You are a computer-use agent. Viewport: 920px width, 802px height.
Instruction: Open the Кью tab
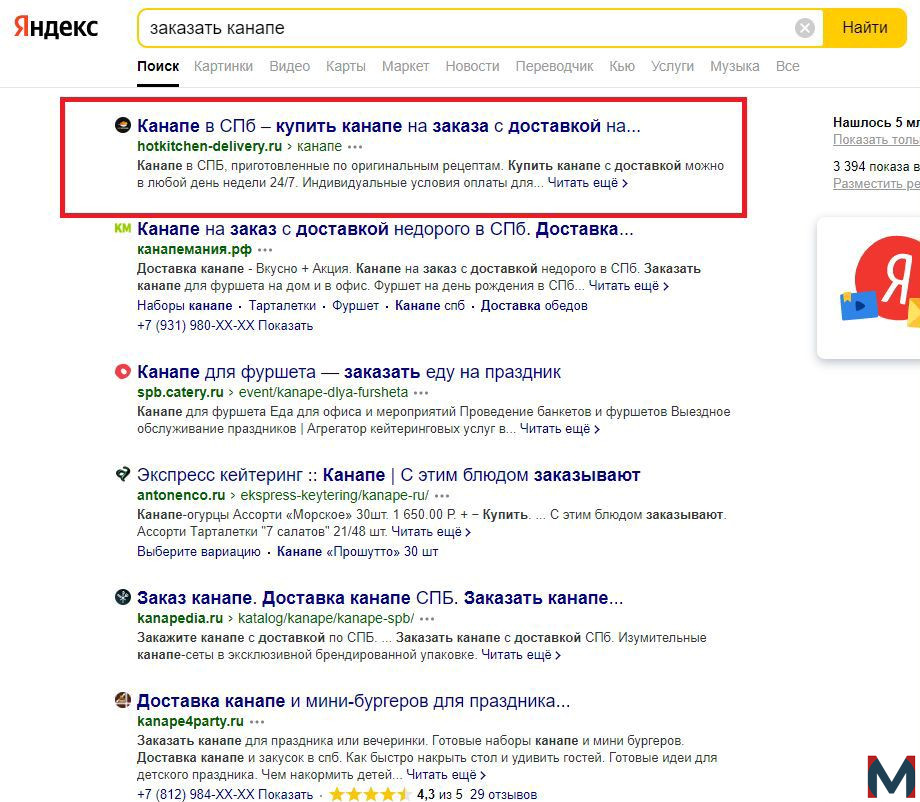(x=622, y=66)
